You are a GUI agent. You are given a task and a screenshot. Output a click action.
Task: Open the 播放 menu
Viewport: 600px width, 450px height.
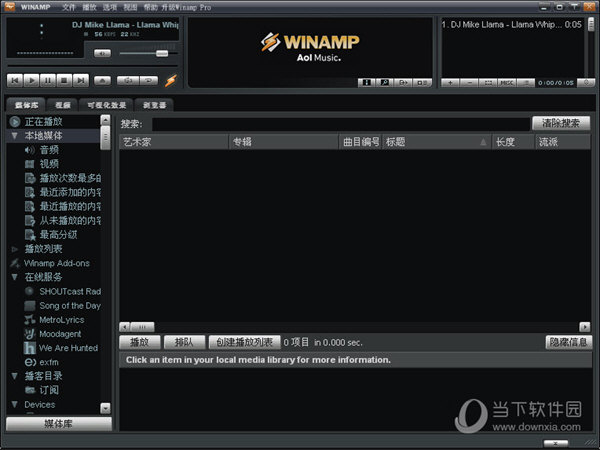click(89, 7)
